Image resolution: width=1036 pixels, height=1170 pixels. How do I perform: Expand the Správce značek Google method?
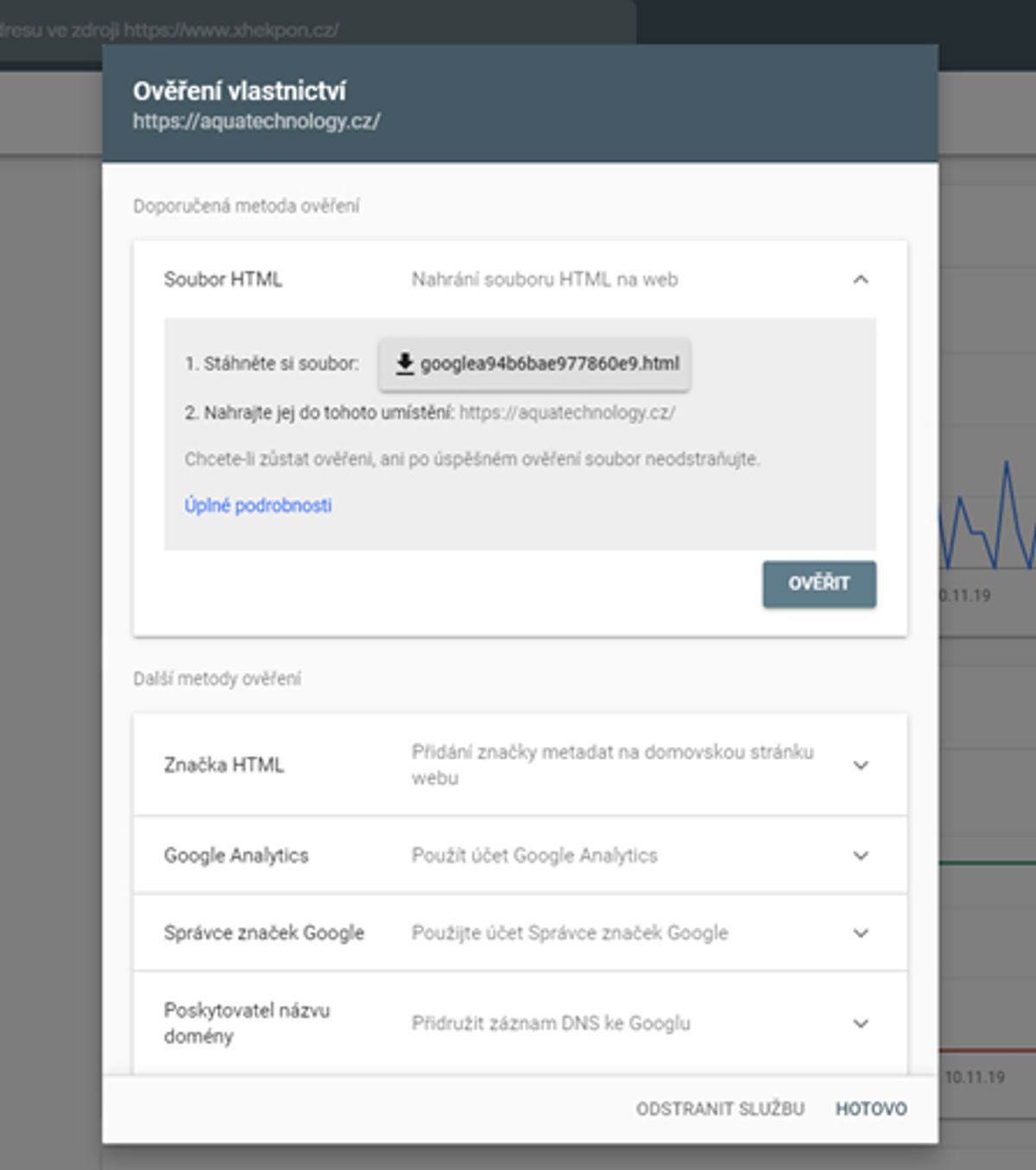tap(861, 933)
